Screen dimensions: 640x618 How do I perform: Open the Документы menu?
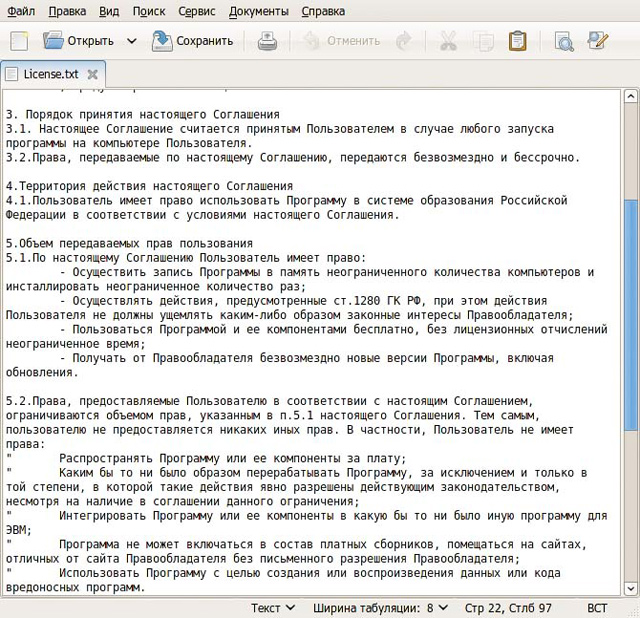coord(258,11)
